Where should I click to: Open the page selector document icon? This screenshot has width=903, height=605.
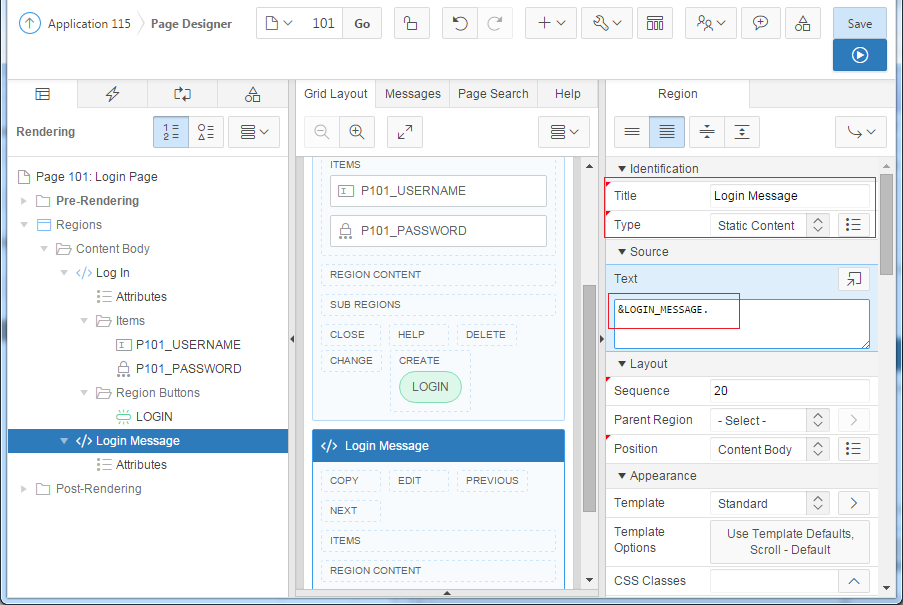tap(279, 24)
